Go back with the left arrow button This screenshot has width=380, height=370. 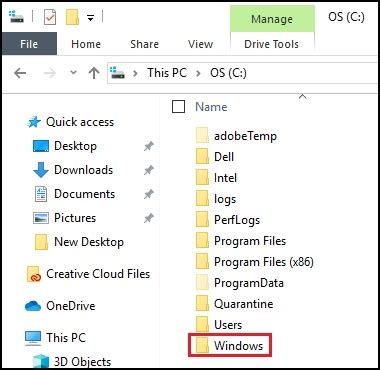[x=20, y=73]
